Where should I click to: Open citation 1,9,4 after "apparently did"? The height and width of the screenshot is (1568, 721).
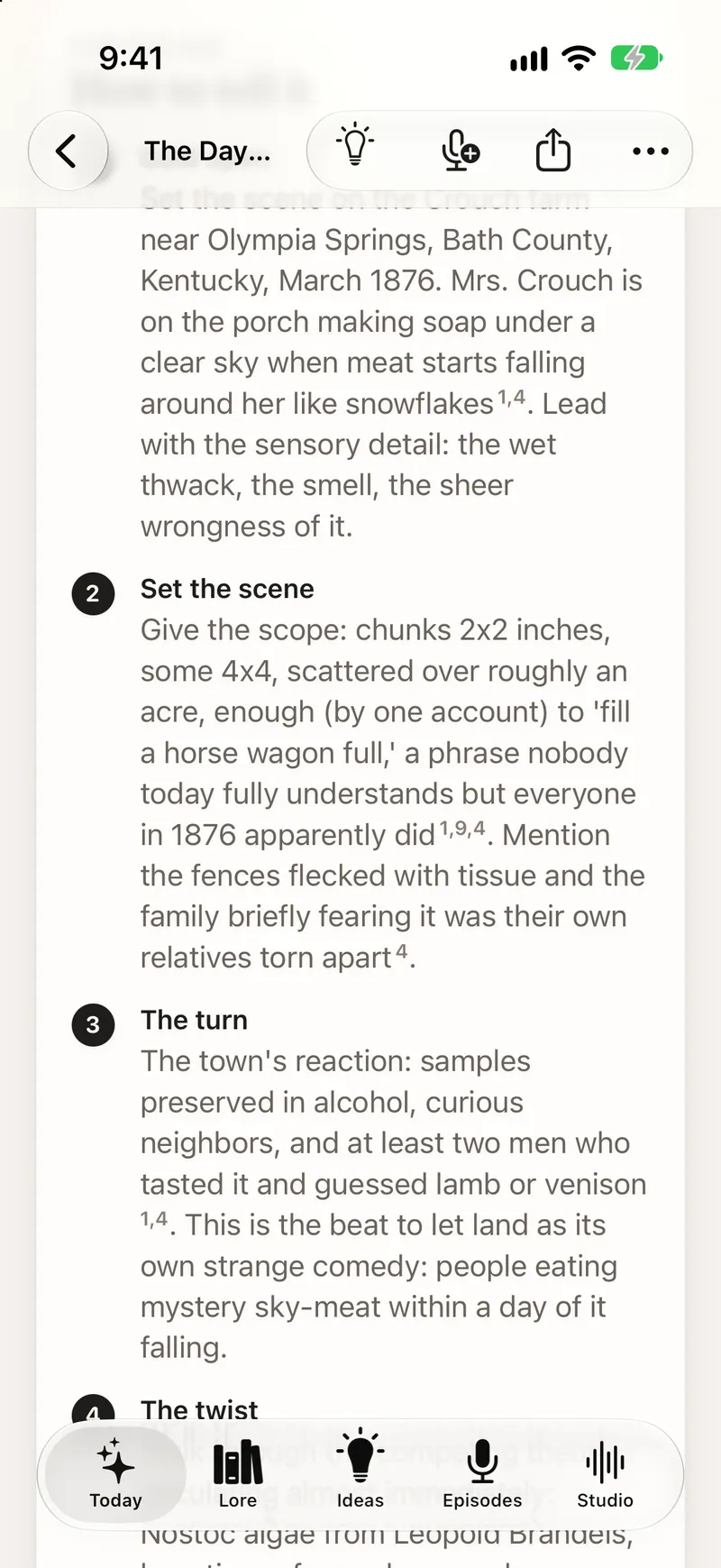[x=462, y=828]
